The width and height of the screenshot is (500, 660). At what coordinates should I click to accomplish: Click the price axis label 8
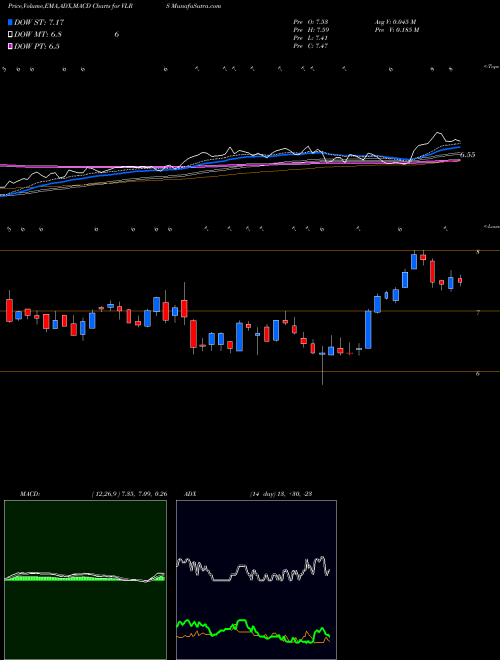click(x=478, y=252)
